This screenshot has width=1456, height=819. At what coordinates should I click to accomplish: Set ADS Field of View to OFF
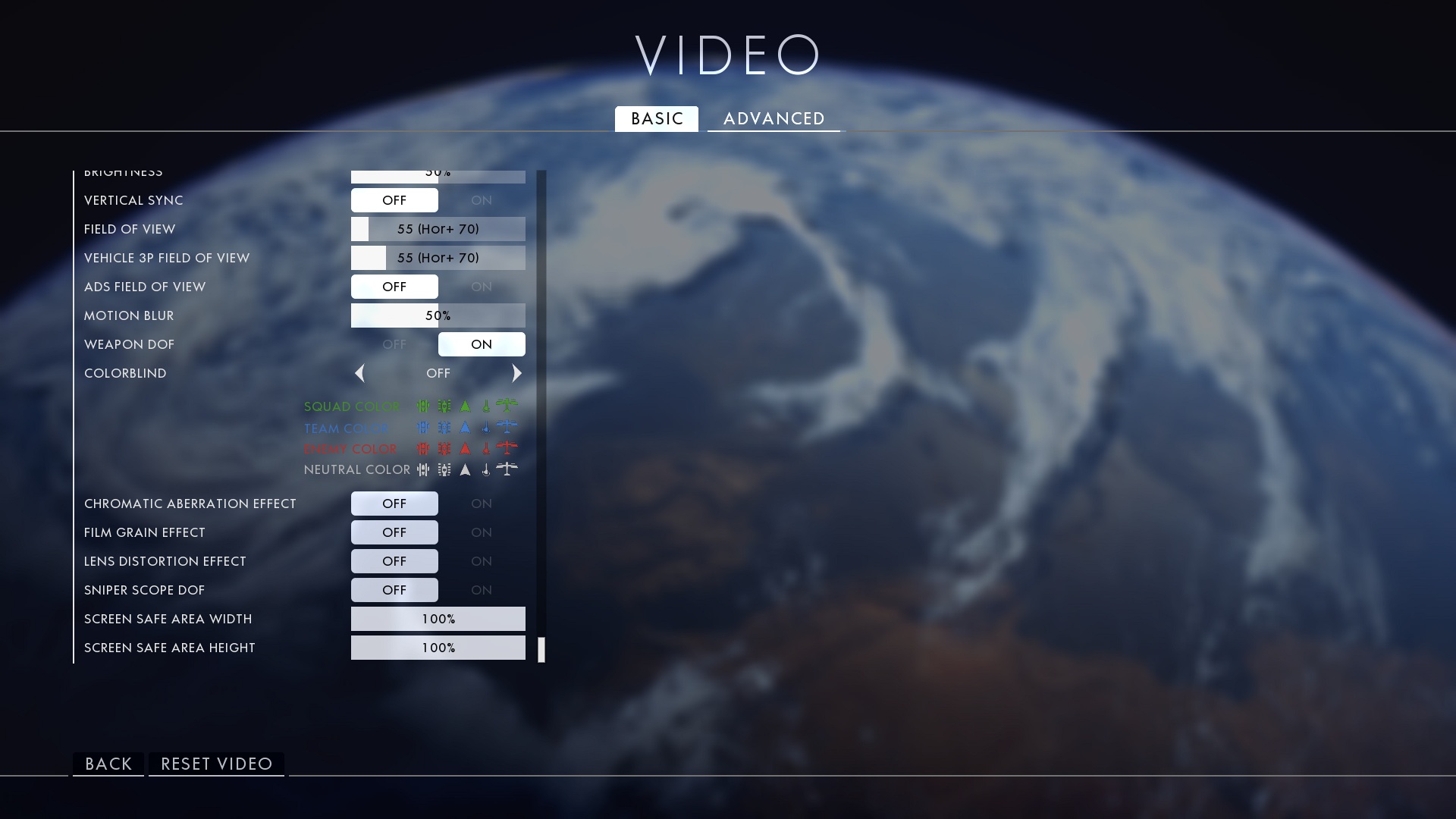[x=394, y=287]
